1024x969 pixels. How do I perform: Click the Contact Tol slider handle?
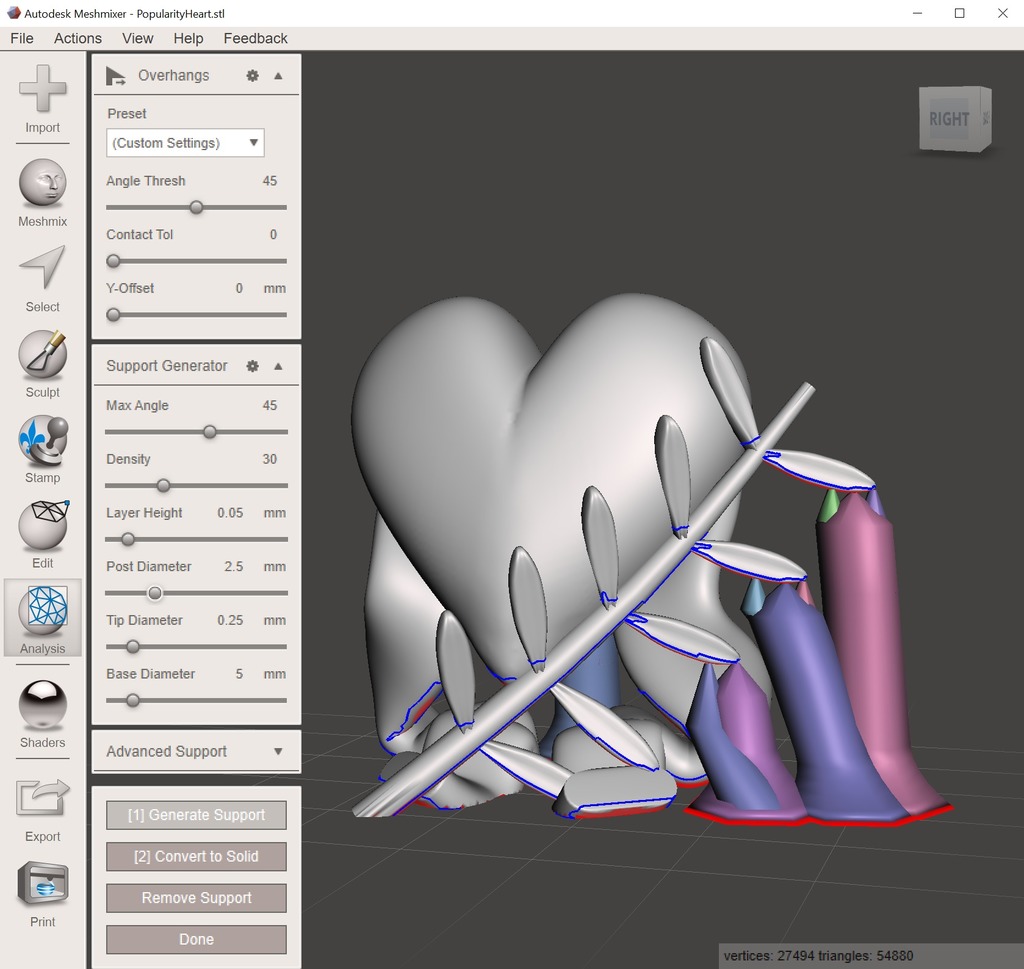pos(114,261)
